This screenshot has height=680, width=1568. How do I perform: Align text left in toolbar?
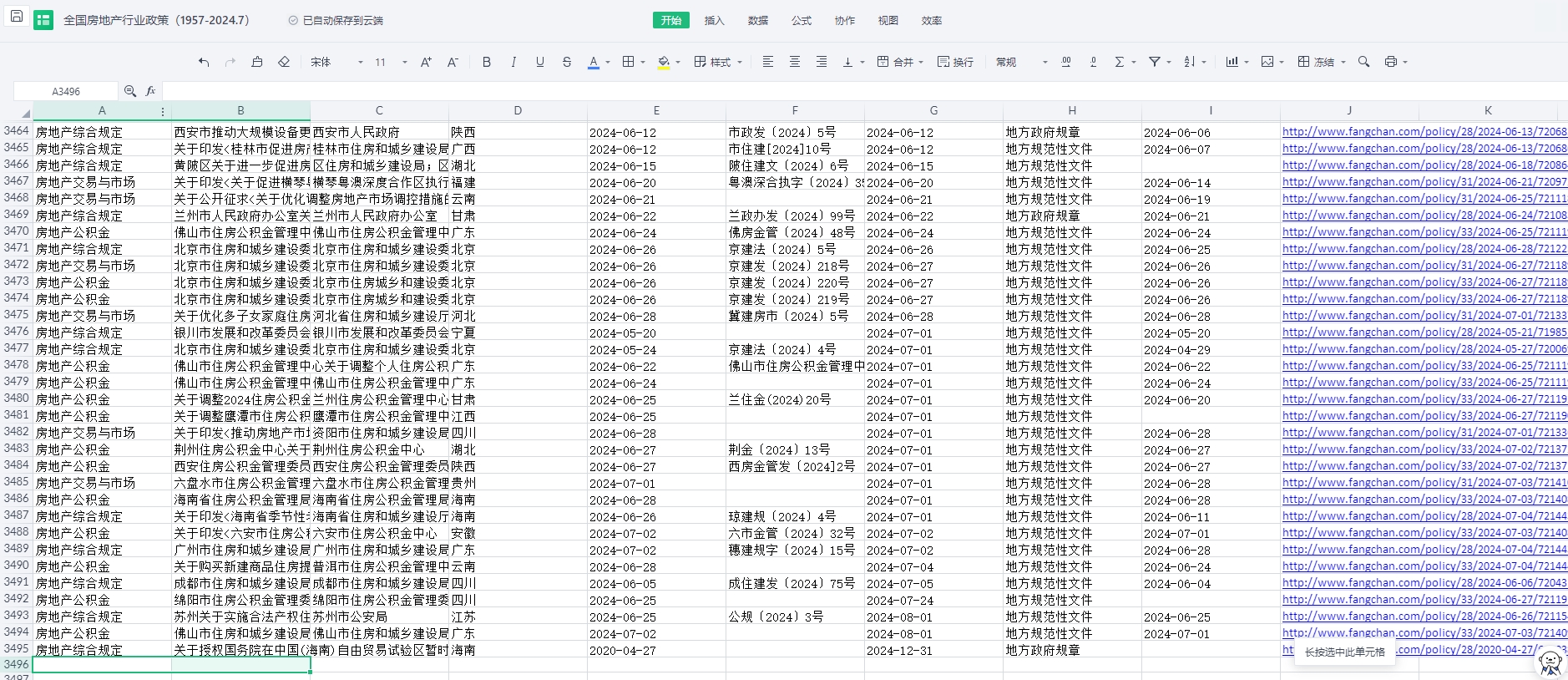[768, 62]
